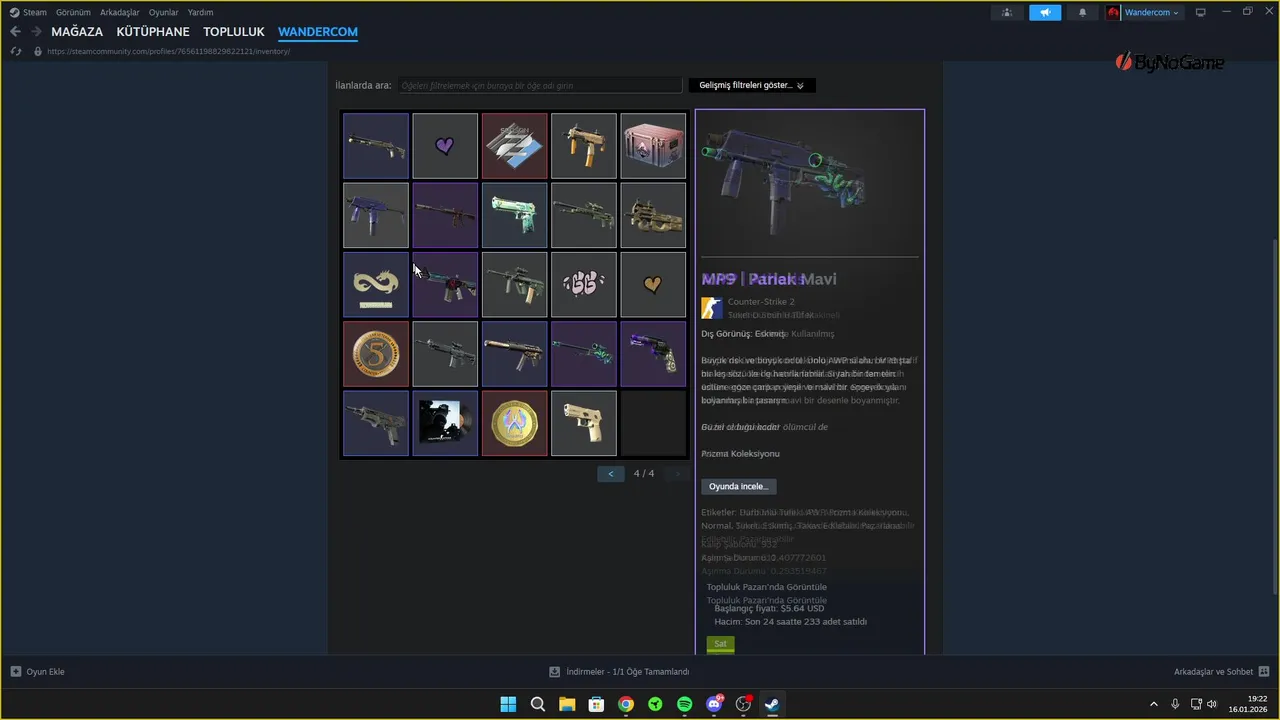Go to the KÜTÜPHANE tab

click(153, 32)
